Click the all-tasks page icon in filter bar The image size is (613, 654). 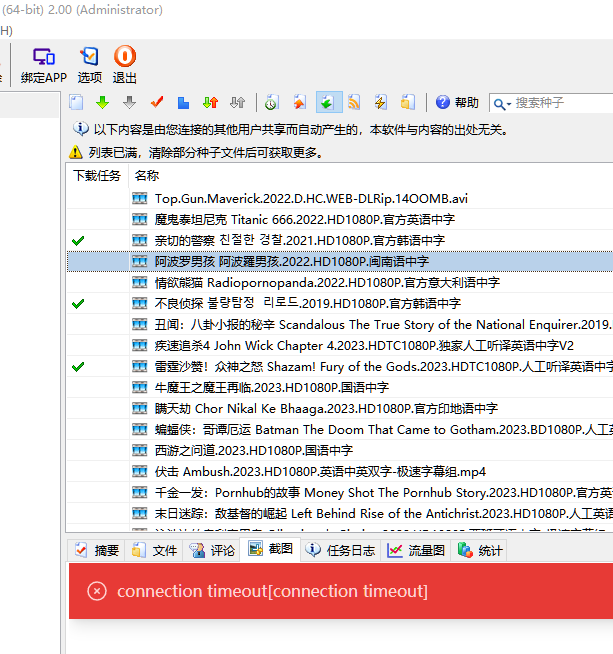(76, 102)
